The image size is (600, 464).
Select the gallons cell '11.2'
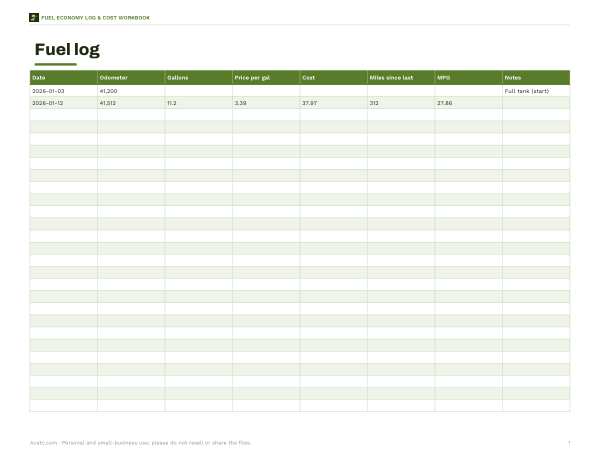[x=199, y=103]
